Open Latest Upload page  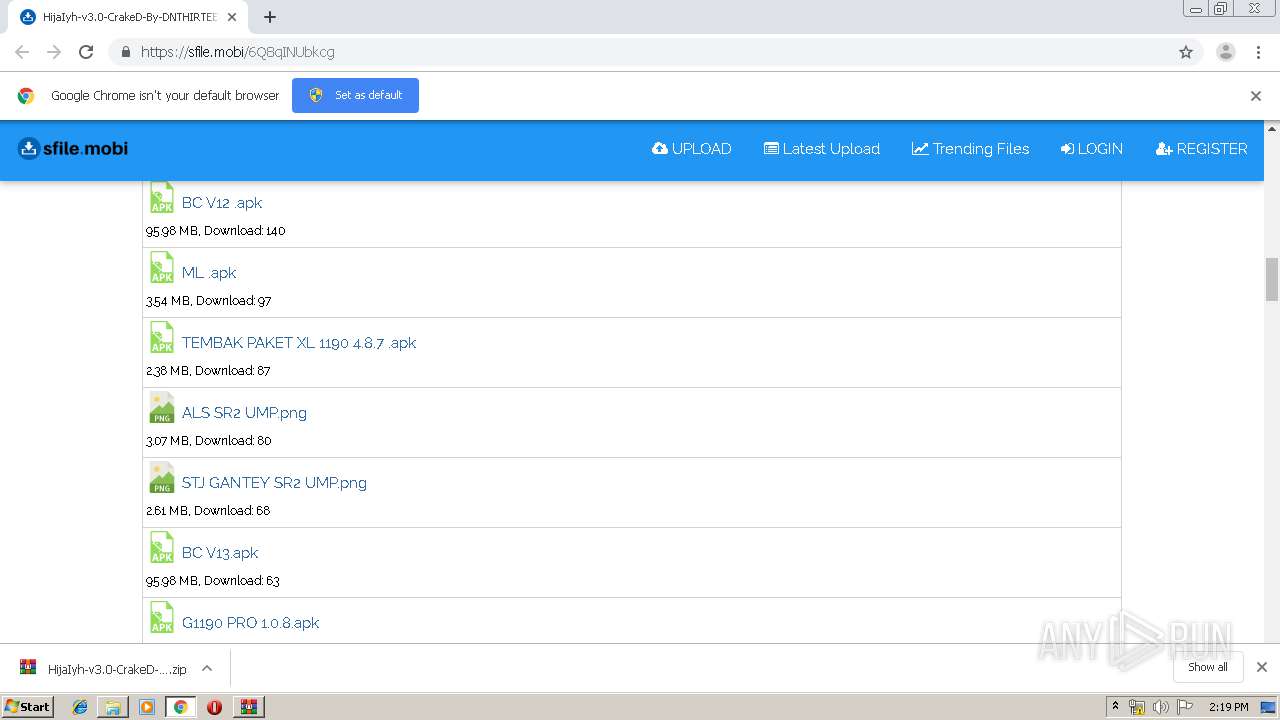[x=822, y=149]
